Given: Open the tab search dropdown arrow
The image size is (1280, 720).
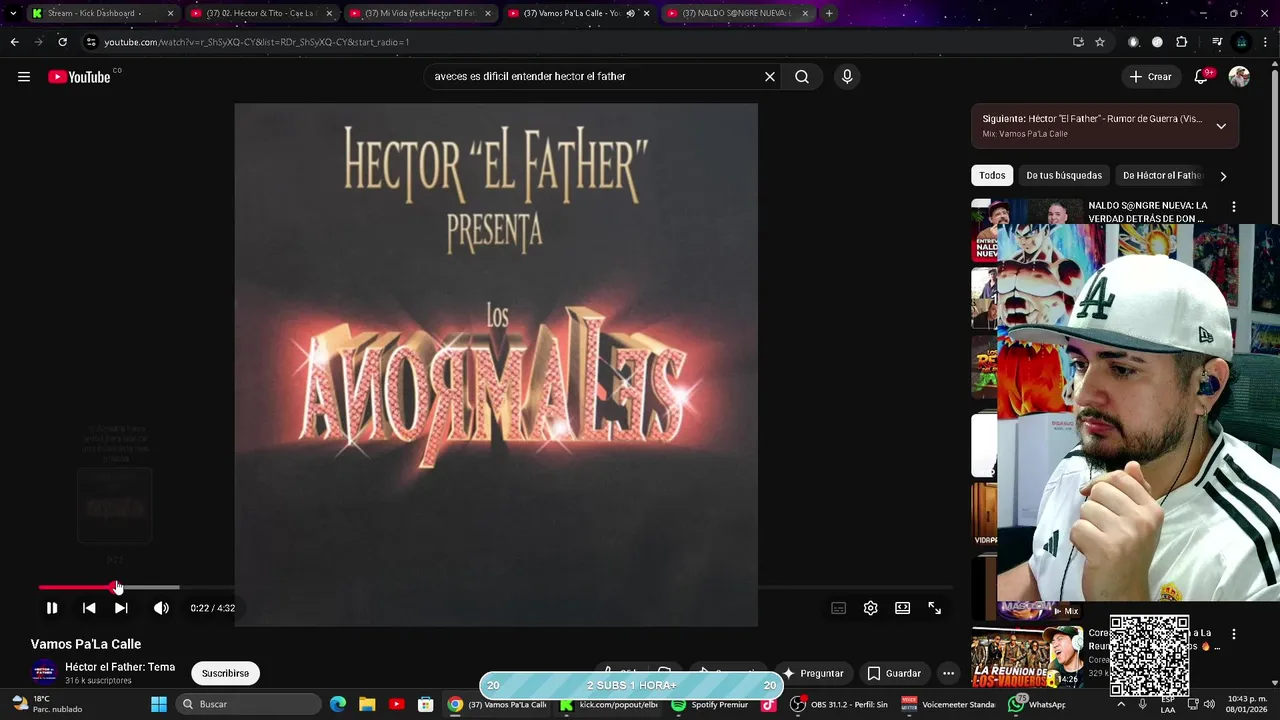Looking at the screenshot, I should pyautogui.click(x=12, y=13).
